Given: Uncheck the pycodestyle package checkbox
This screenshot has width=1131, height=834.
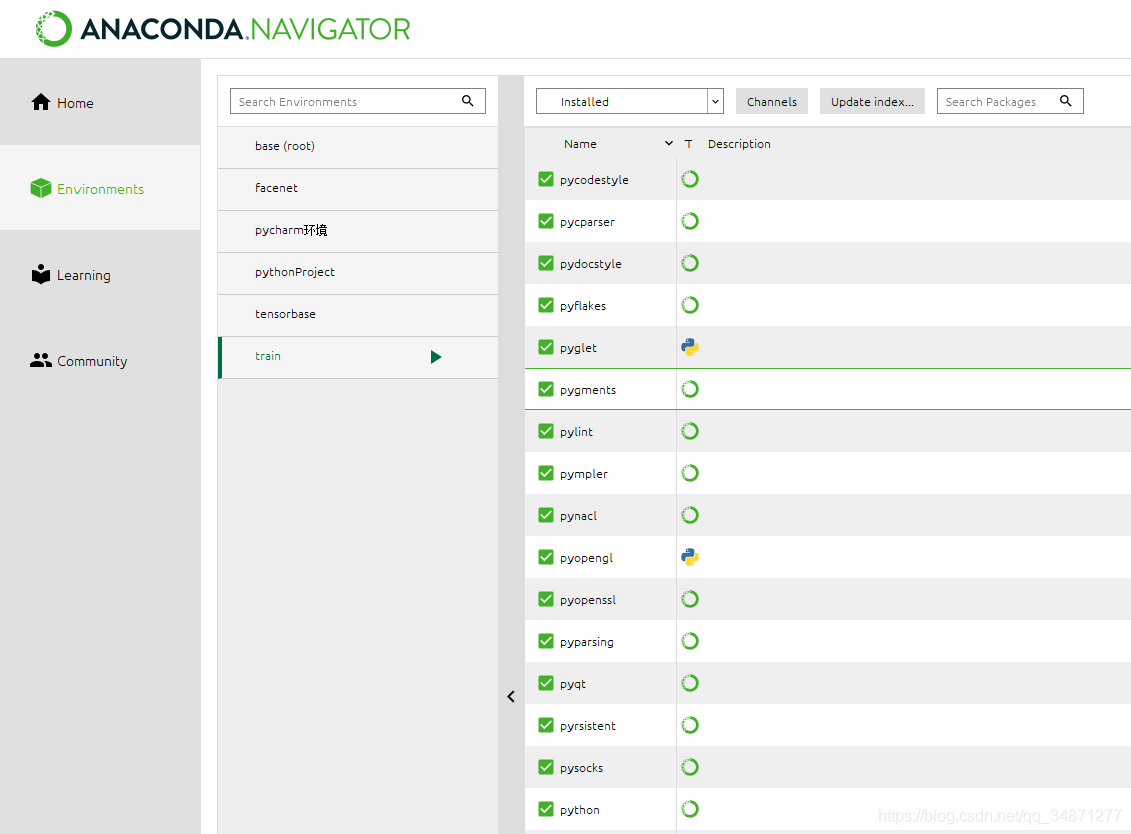Looking at the screenshot, I should 546,179.
